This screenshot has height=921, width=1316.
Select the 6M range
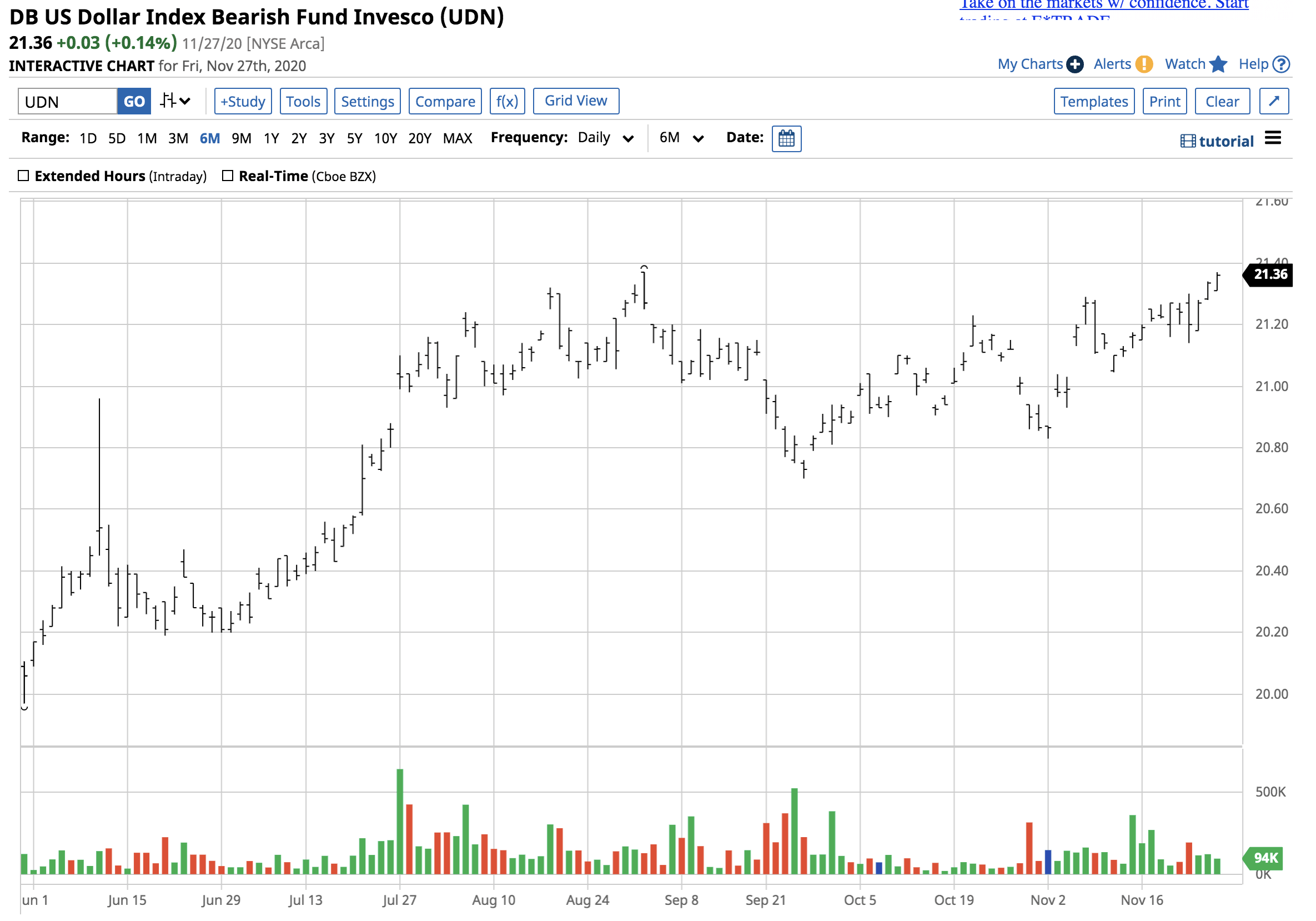210,138
